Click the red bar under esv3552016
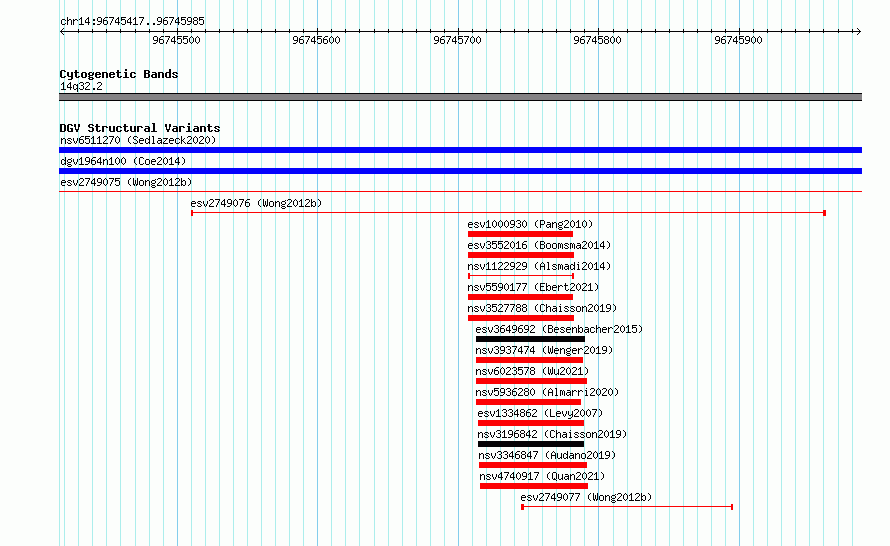Viewport: 890px width, 546px height. pyautogui.click(x=521, y=255)
